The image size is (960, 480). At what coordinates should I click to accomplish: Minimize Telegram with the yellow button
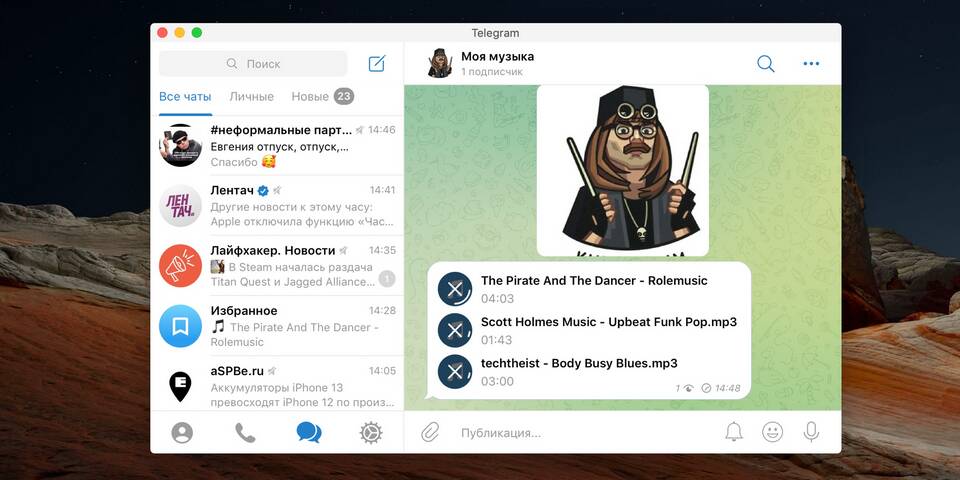179,32
